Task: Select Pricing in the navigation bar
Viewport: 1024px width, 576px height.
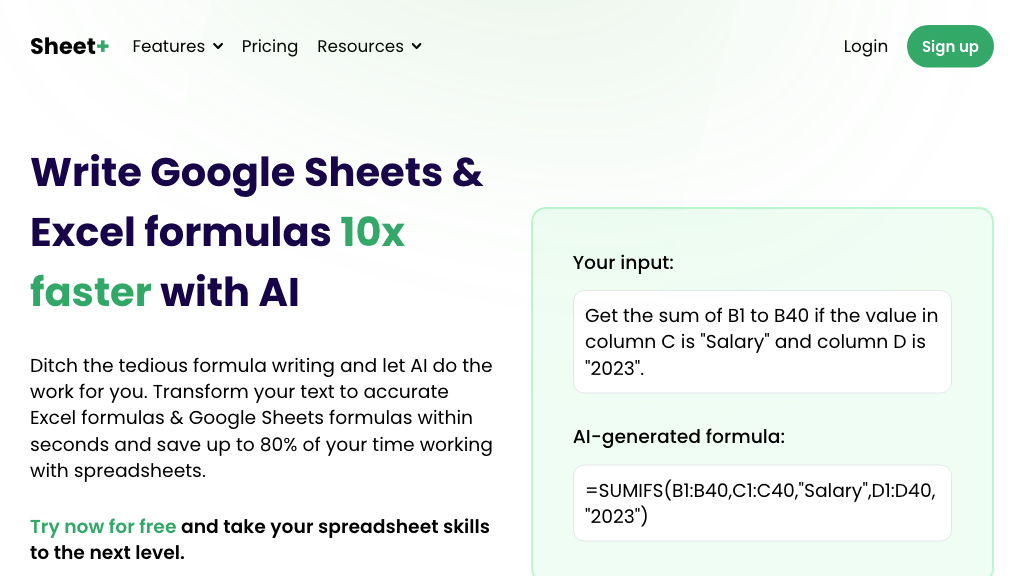Action: click(x=269, y=46)
